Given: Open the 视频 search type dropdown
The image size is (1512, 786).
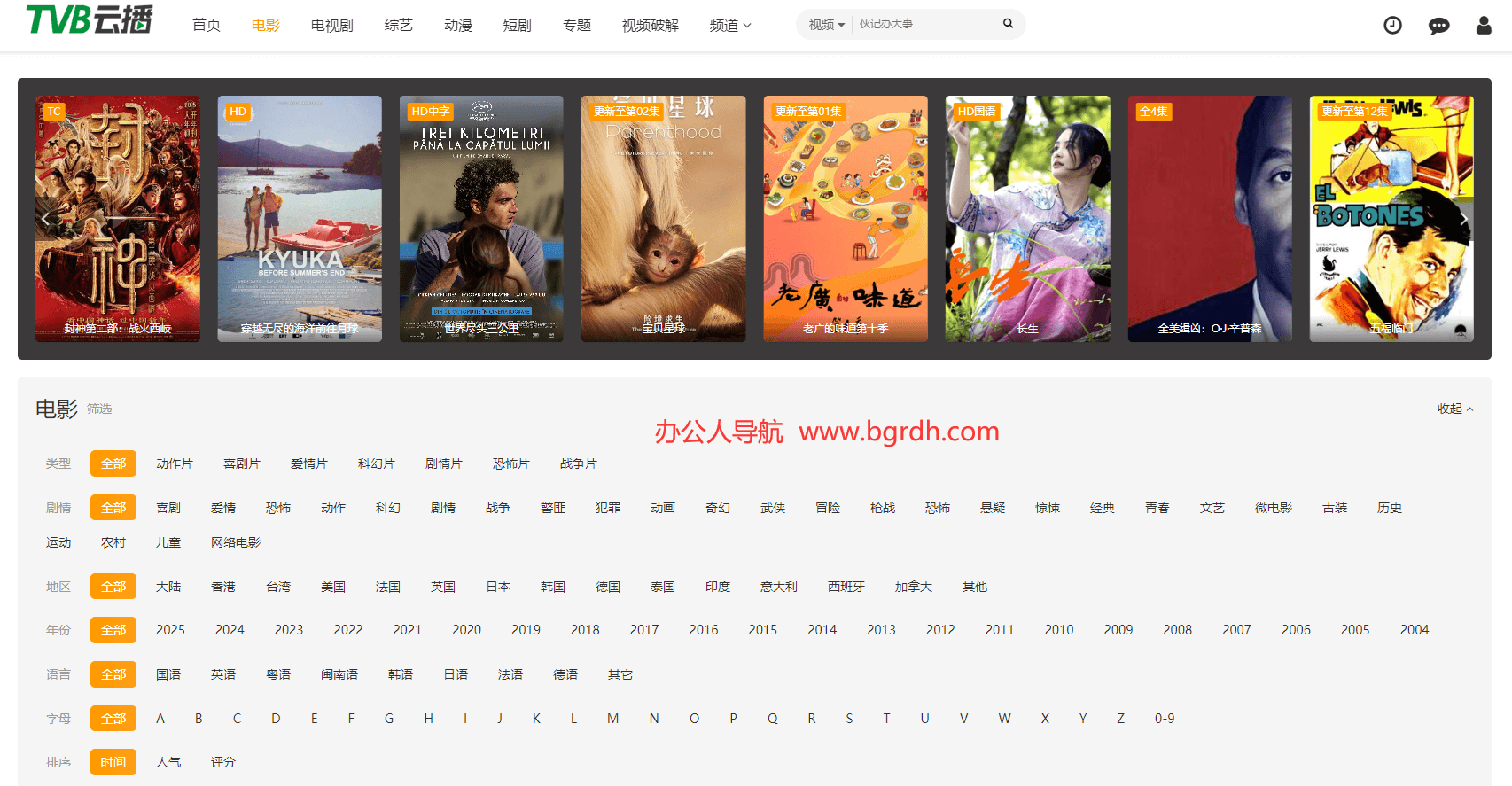Looking at the screenshot, I should 826,25.
